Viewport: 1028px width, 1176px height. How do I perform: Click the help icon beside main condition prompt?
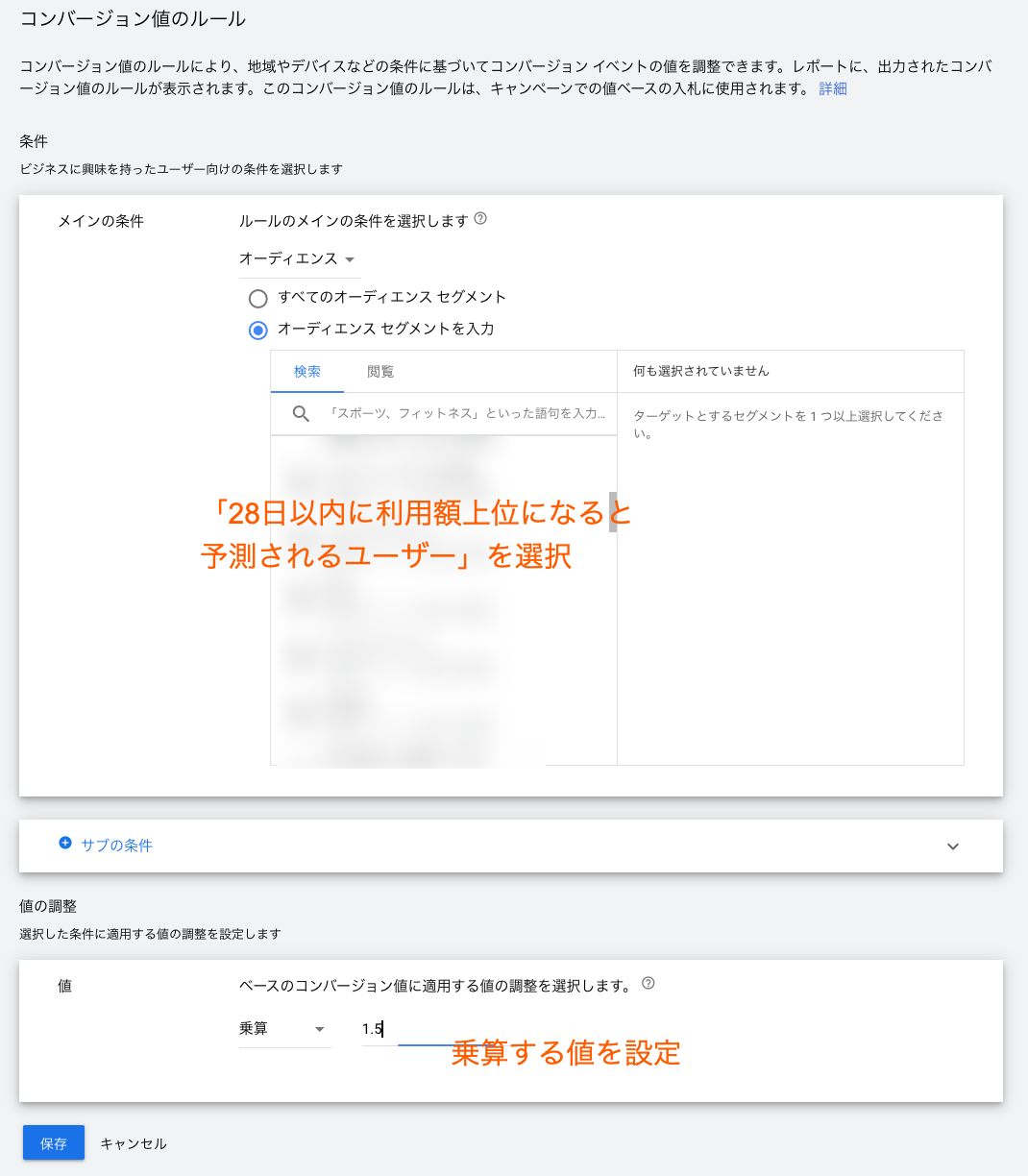pyautogui.click(x=480, y=219)
